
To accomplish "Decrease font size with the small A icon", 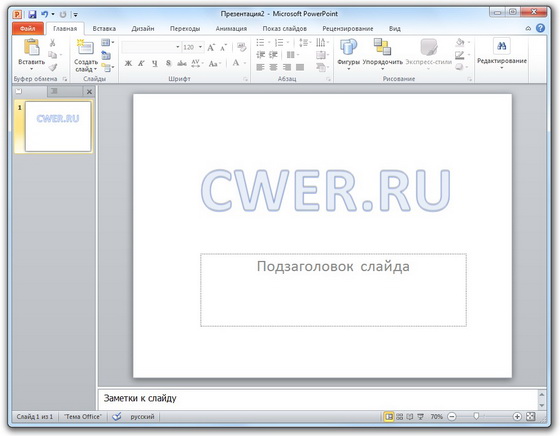I will coord(224,47).
